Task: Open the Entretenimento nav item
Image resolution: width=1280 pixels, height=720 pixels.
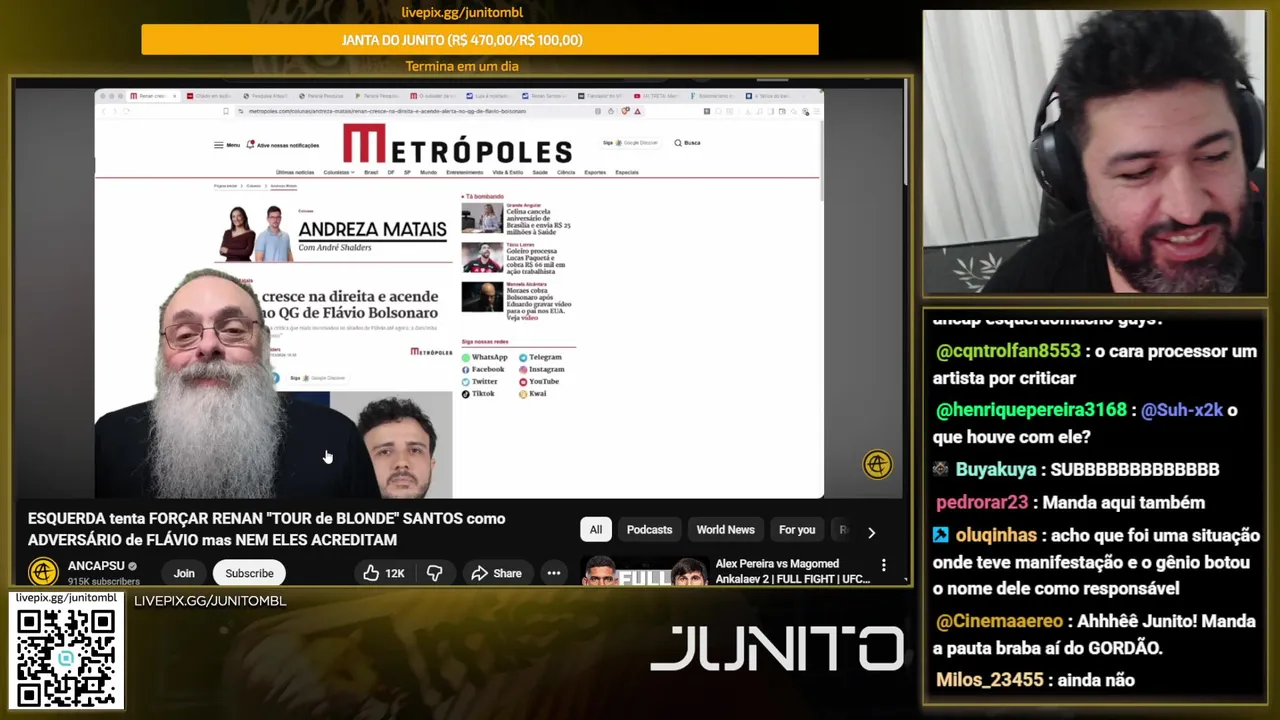Action: click(464, 172)
